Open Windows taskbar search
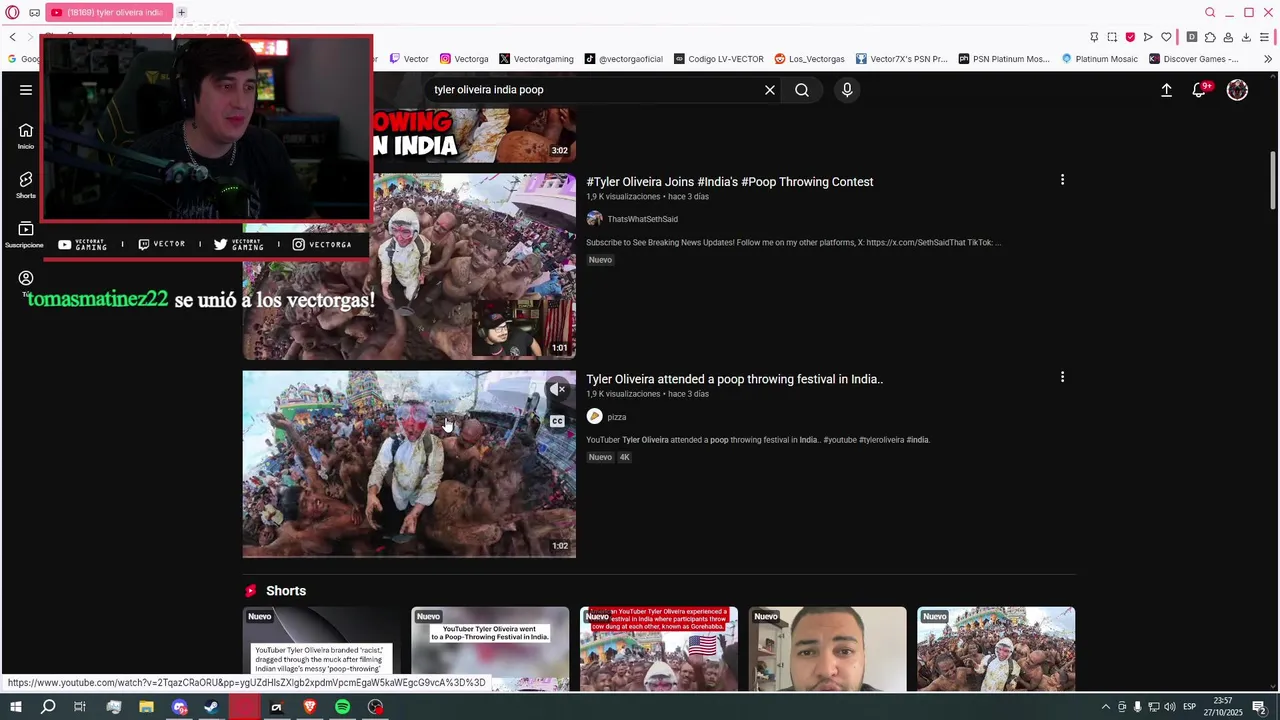Screen dimensions: 1280x720 48,707
